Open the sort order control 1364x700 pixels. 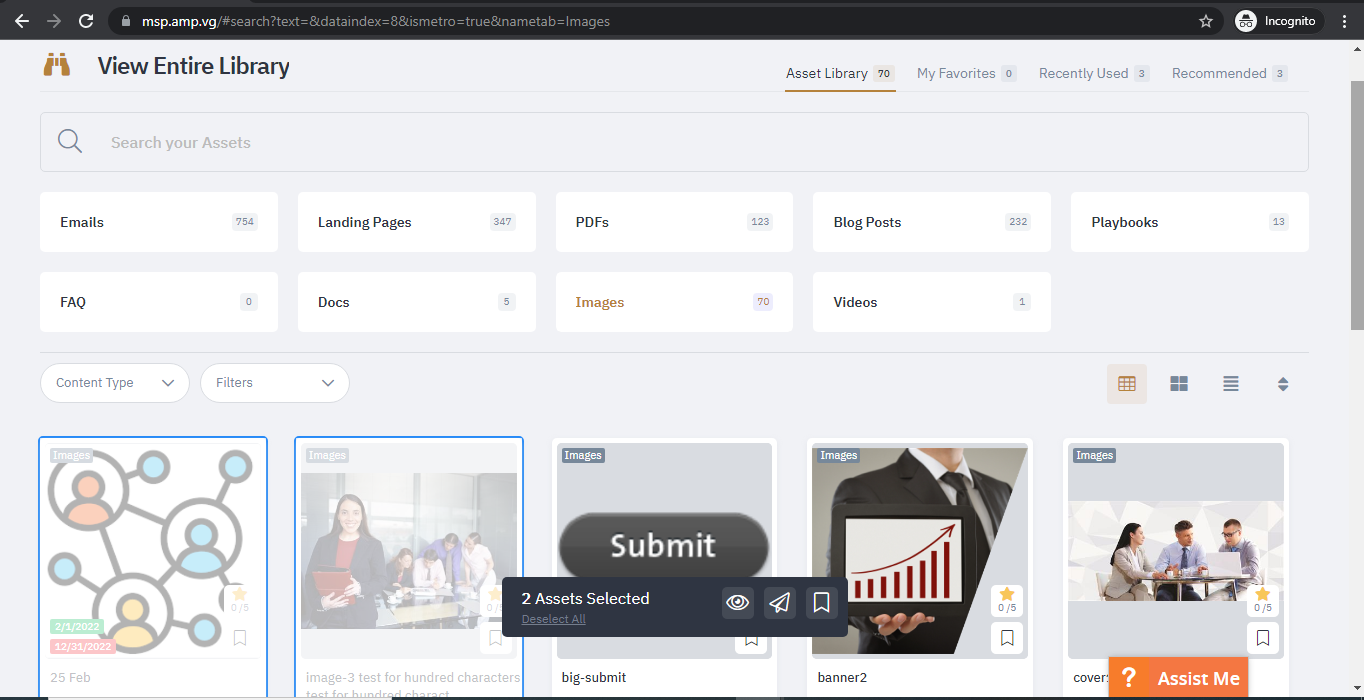pyautogui.click(x=1283, y=384)
